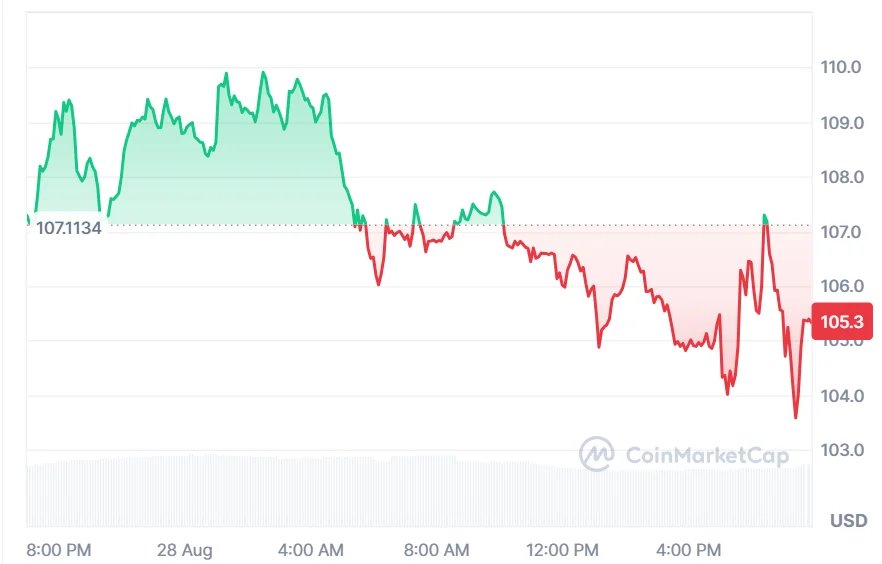Click the 8:00 AM time axis label
882x564 pixels.
point(436,550)
